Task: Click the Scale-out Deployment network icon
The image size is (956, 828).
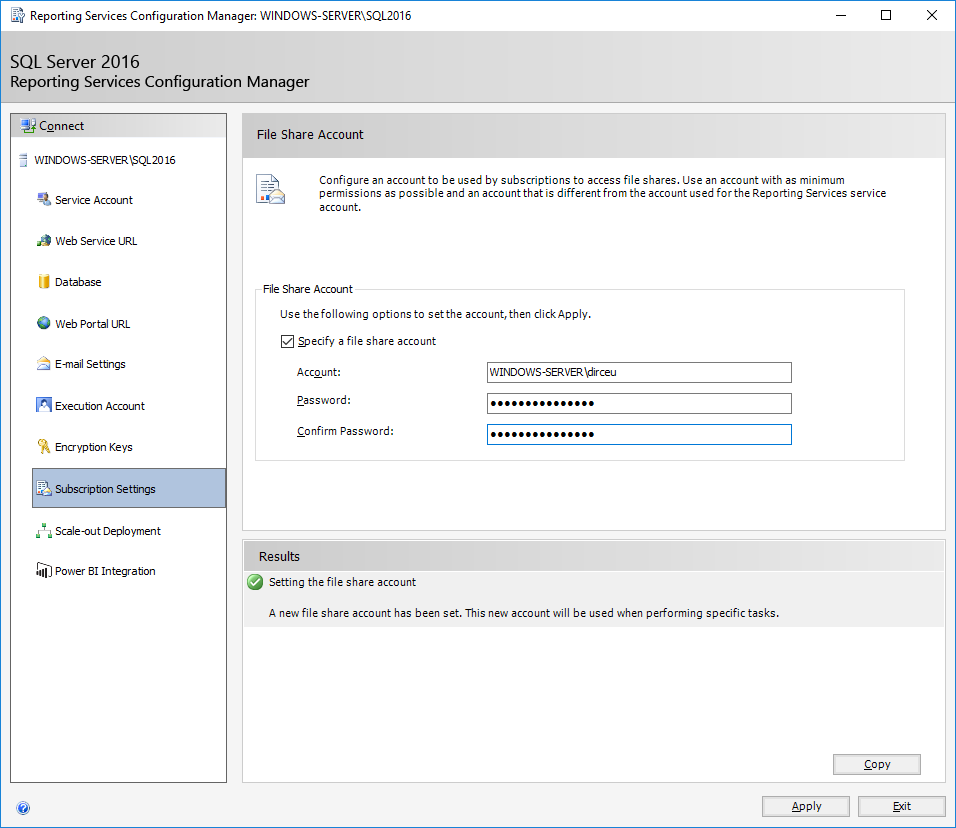Action: [43, 531]
